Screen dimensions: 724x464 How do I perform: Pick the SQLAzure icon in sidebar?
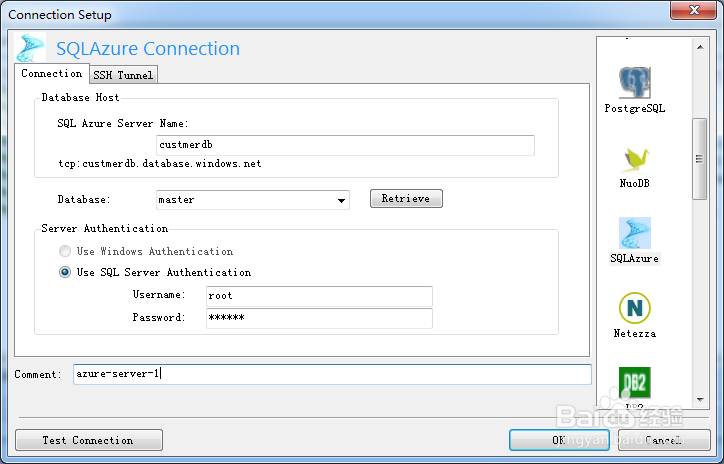[x=635, y=233]
